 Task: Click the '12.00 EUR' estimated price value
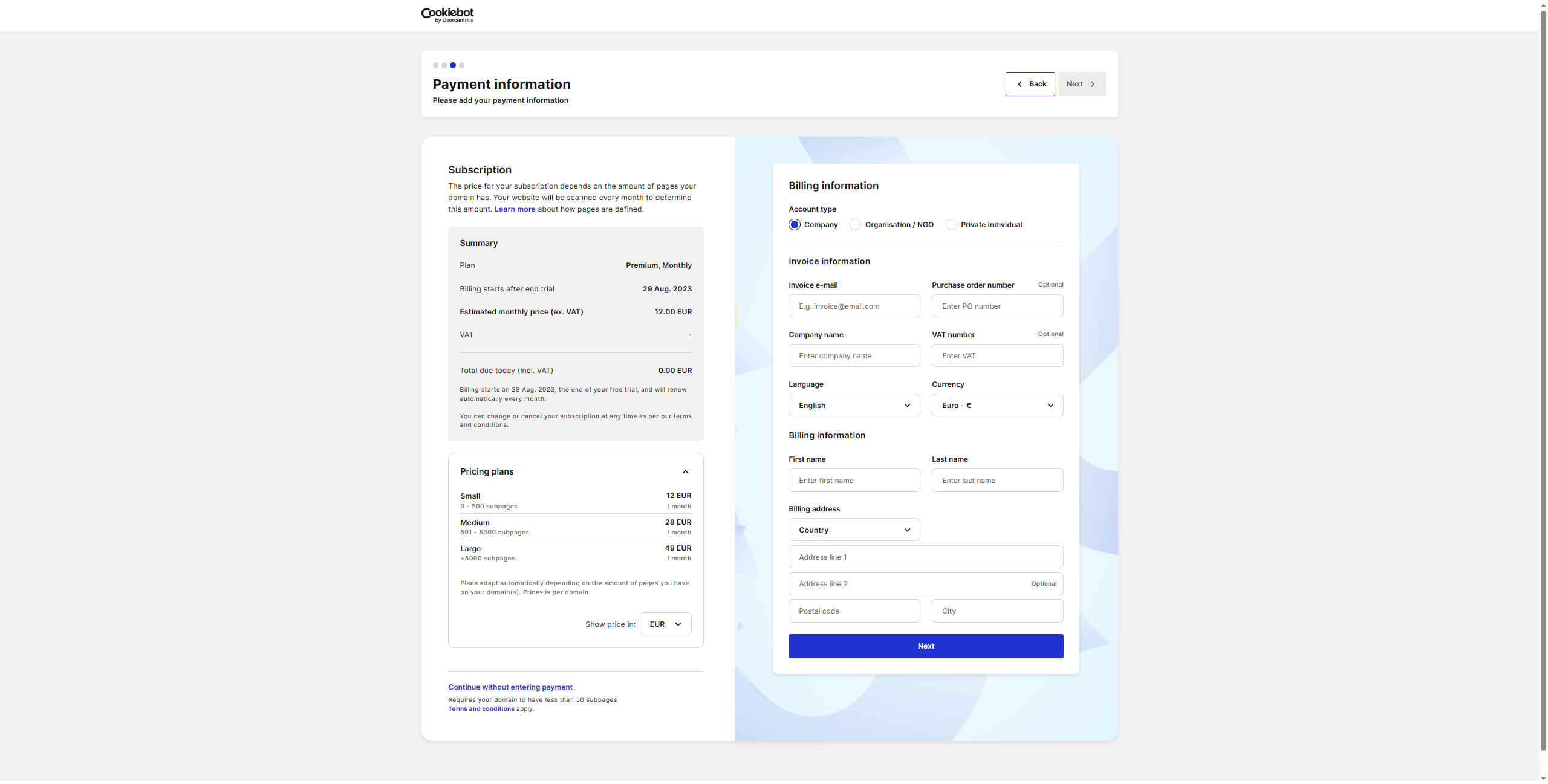[672, 312]
